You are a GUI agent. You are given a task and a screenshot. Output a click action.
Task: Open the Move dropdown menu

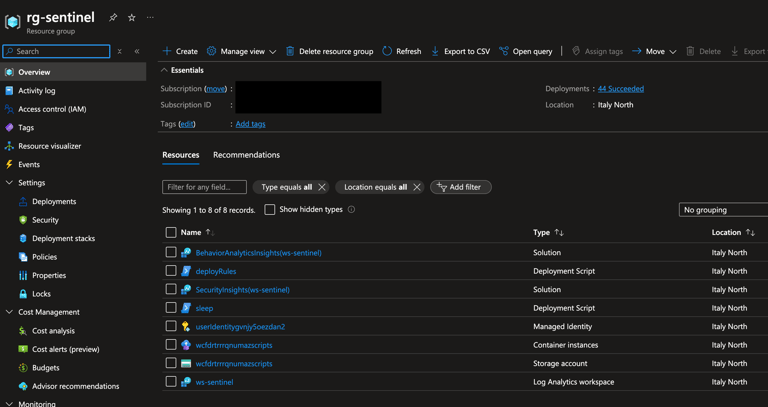point(654,51)
